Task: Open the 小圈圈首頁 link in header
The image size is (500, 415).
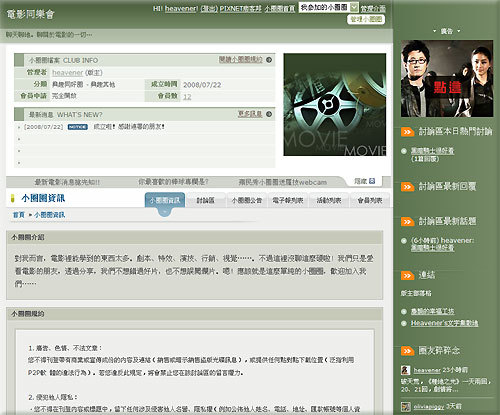Action: point(280,9)
